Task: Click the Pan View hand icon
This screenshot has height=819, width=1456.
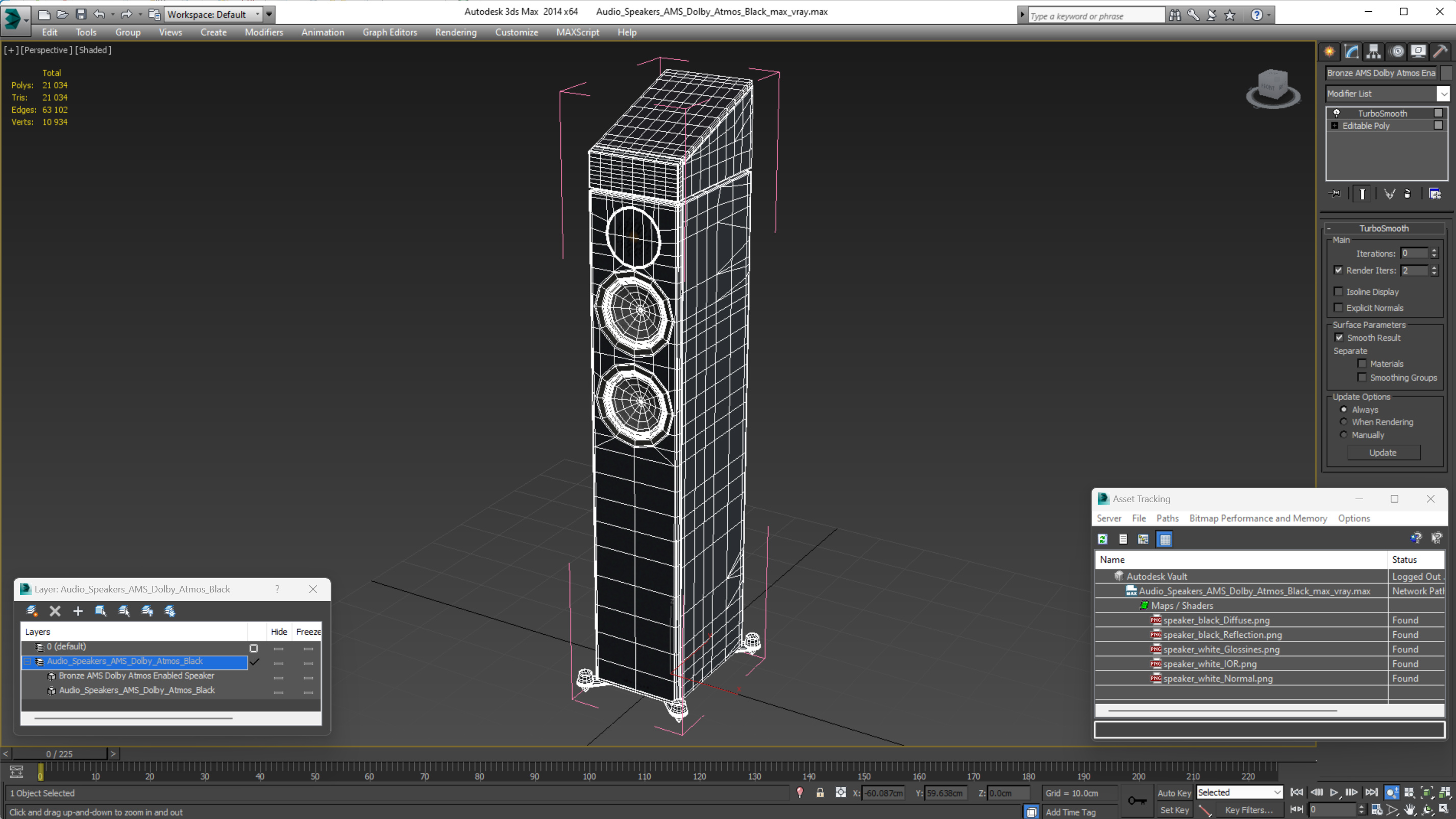Action: click(x=1410, y=810)
